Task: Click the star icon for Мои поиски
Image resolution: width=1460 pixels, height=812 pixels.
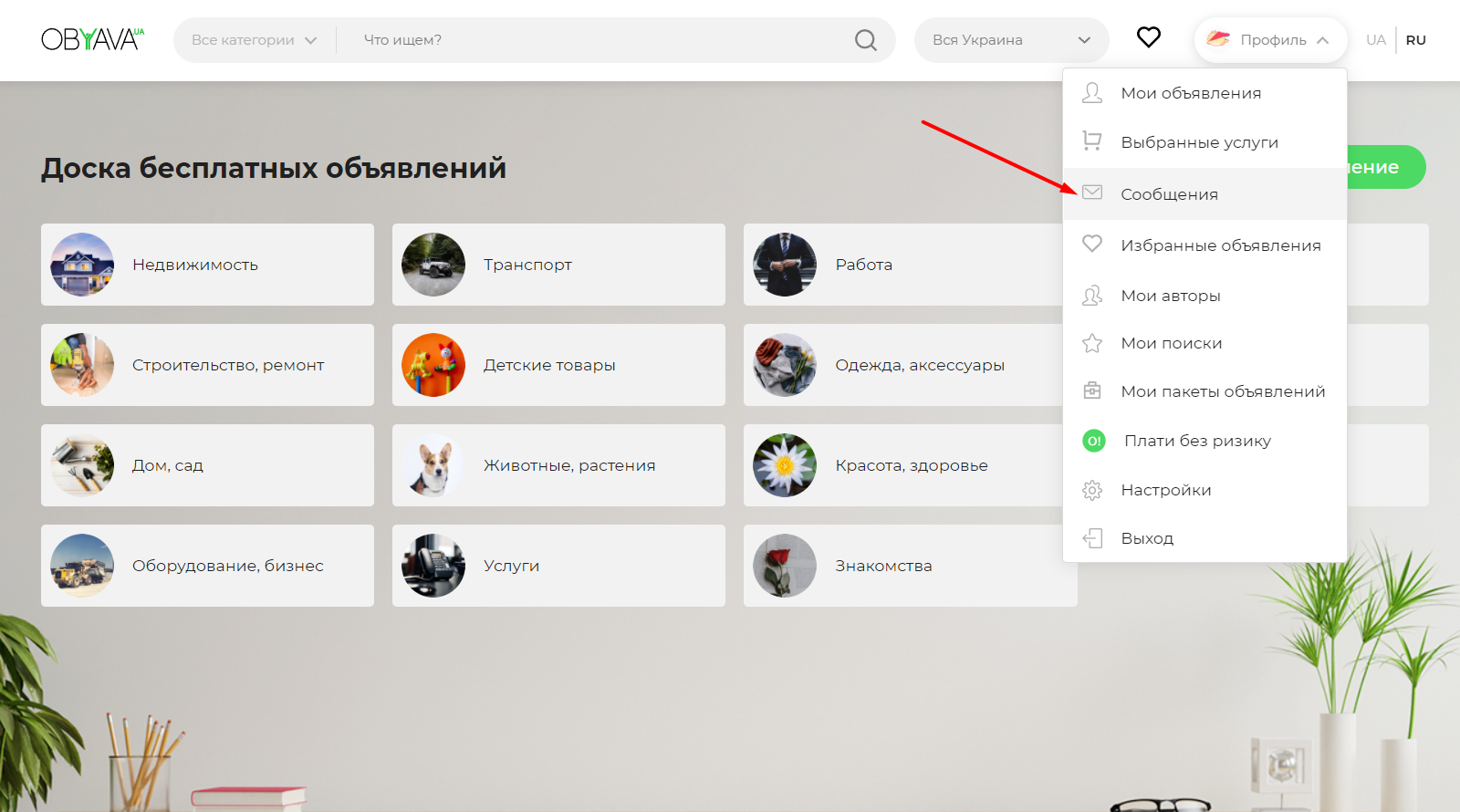Action: click(x=1092, y=343)
